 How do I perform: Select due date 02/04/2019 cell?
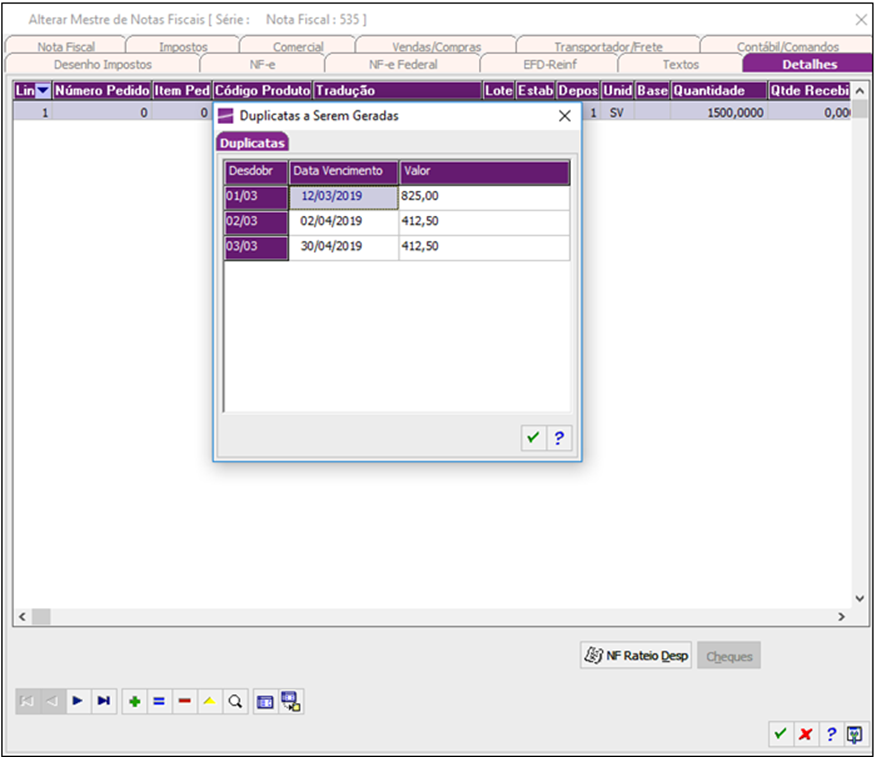pos(343,222)
